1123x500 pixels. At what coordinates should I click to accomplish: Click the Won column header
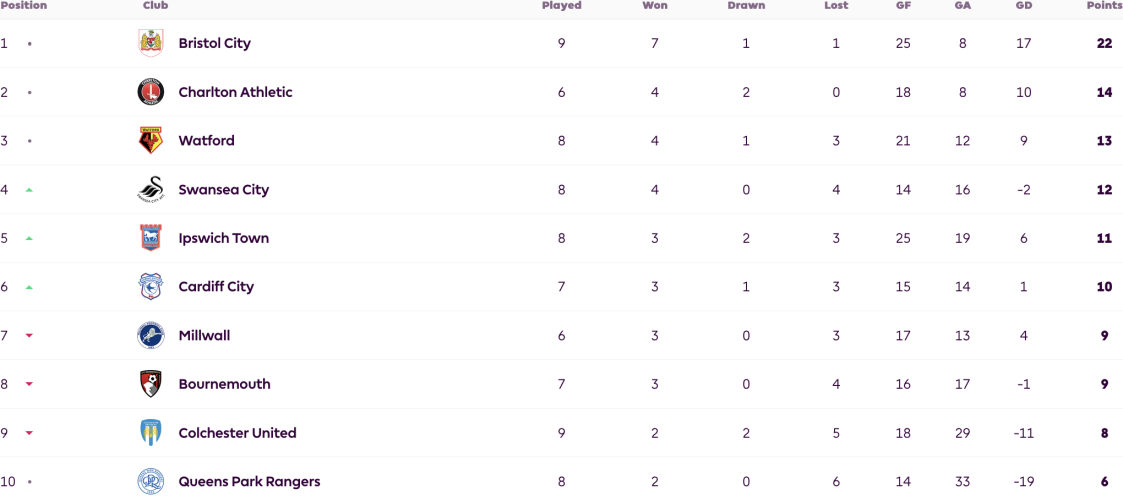coord(655,6)
